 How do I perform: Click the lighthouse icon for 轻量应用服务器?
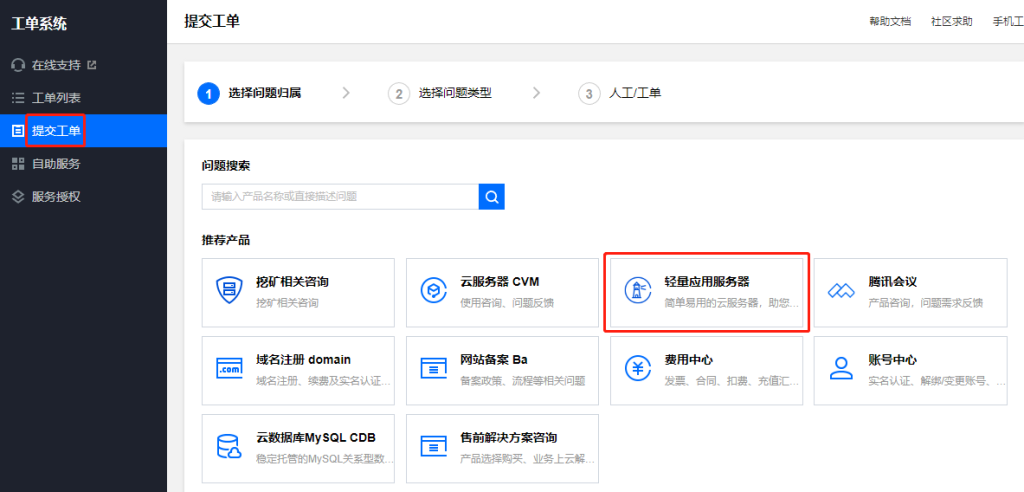pos(637,291)
